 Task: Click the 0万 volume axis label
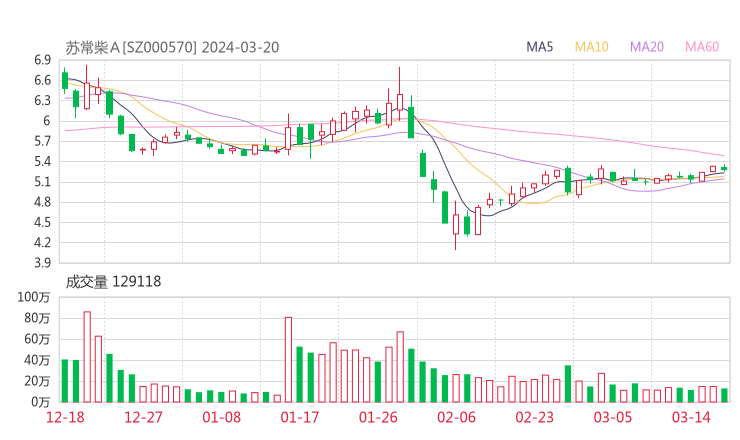tap(40, 402)
